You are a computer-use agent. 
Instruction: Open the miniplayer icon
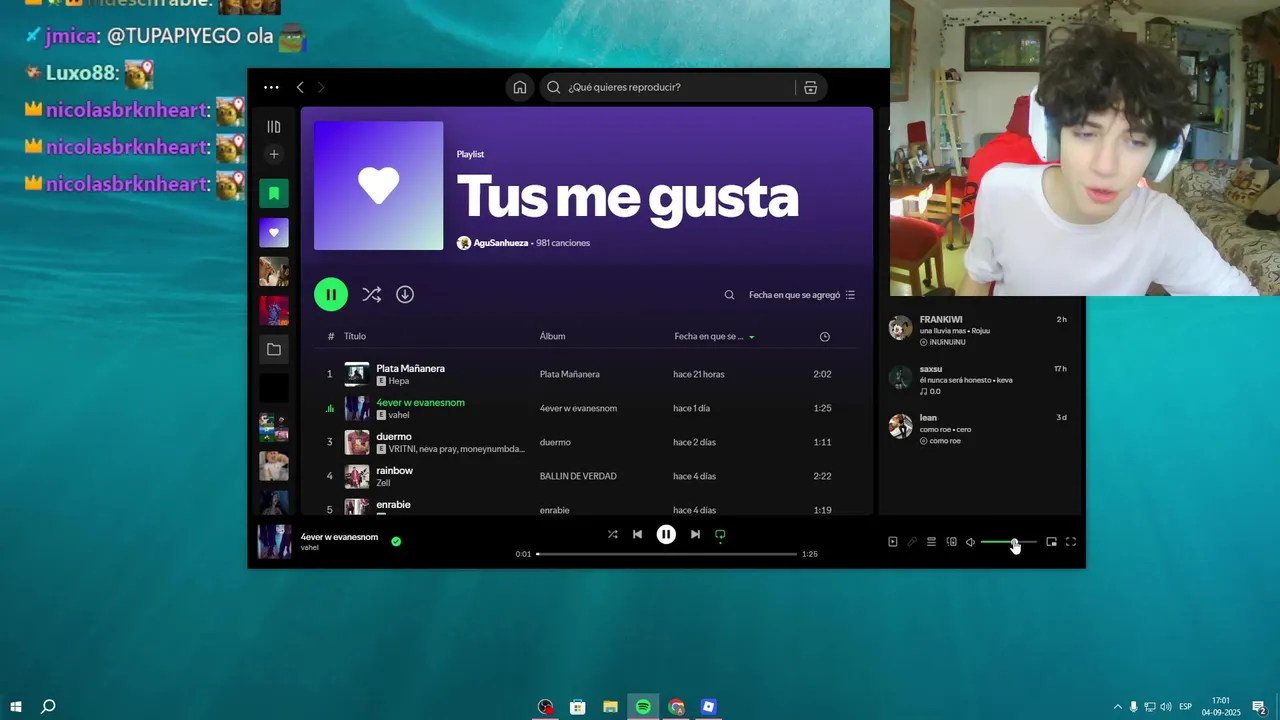[x=1051, y=542]
